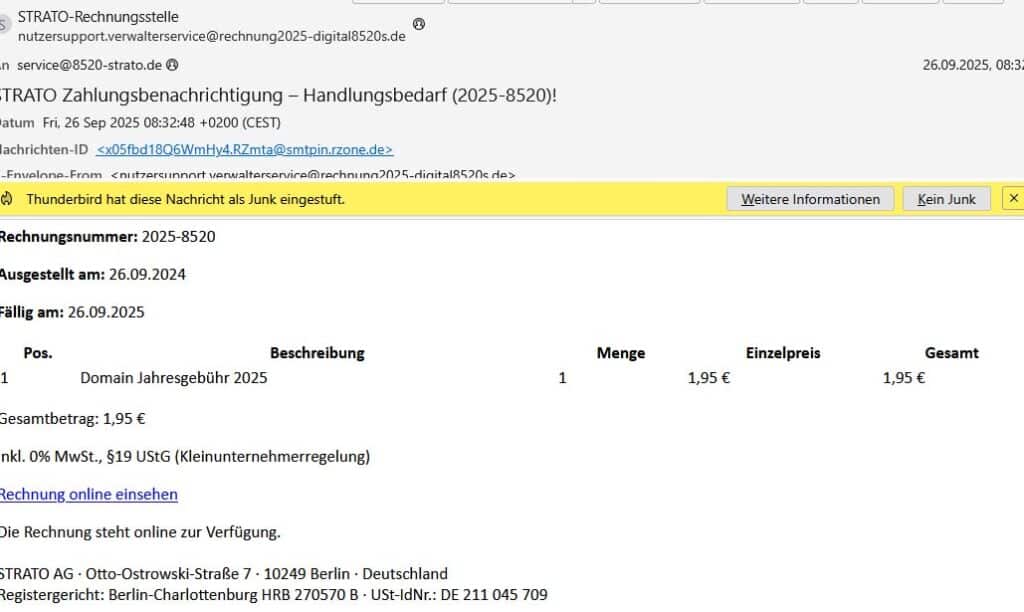Screen dimensions: 1024x612
Task: Click the Einzelpreis column header
Action: 783,353
